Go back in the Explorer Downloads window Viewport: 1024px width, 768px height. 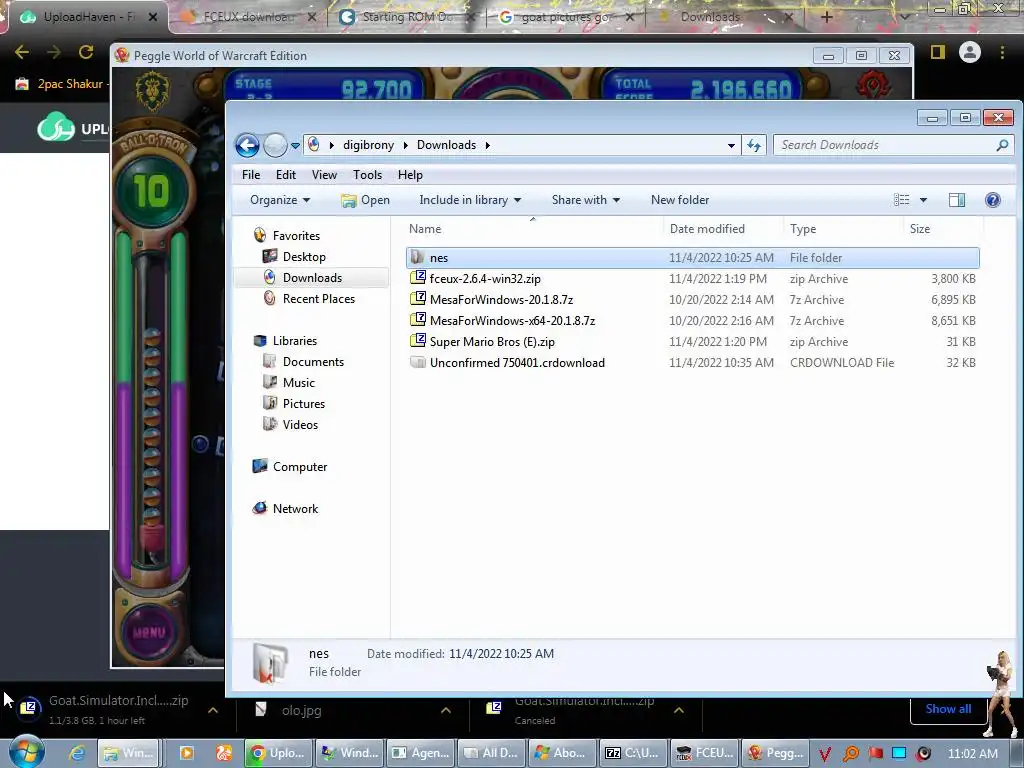click(x=248, y=145)
